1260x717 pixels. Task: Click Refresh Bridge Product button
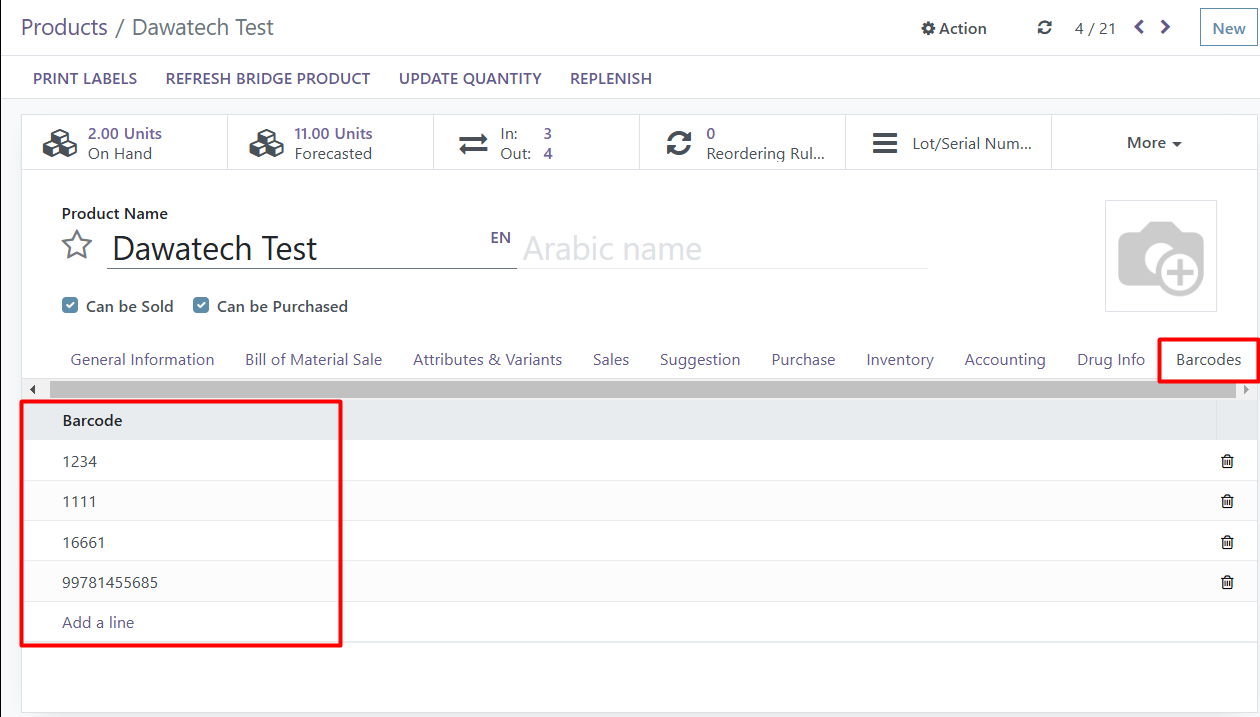click(x=268, y=78)
